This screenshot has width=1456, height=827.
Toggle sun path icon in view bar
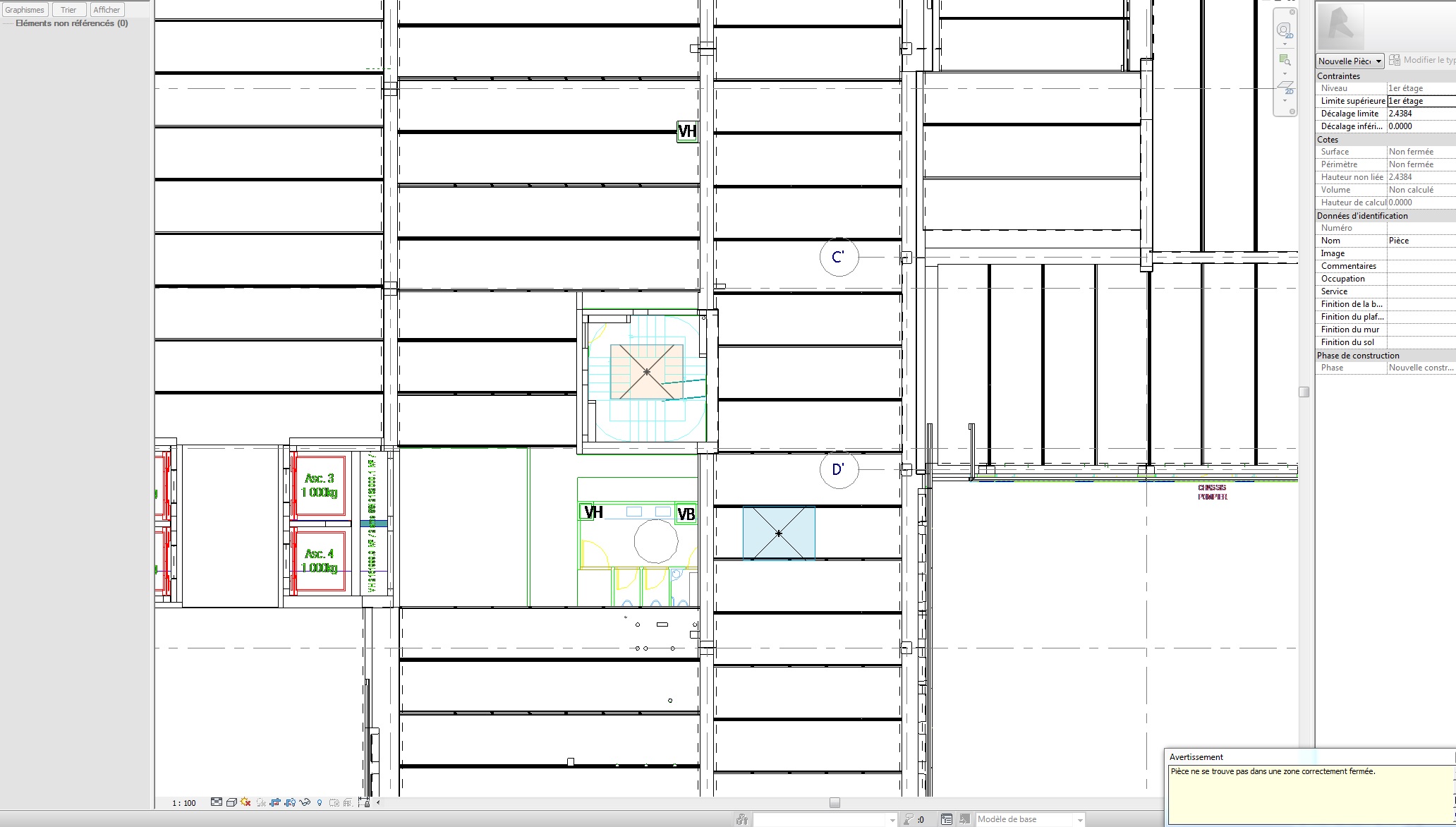tap(245, 802)
